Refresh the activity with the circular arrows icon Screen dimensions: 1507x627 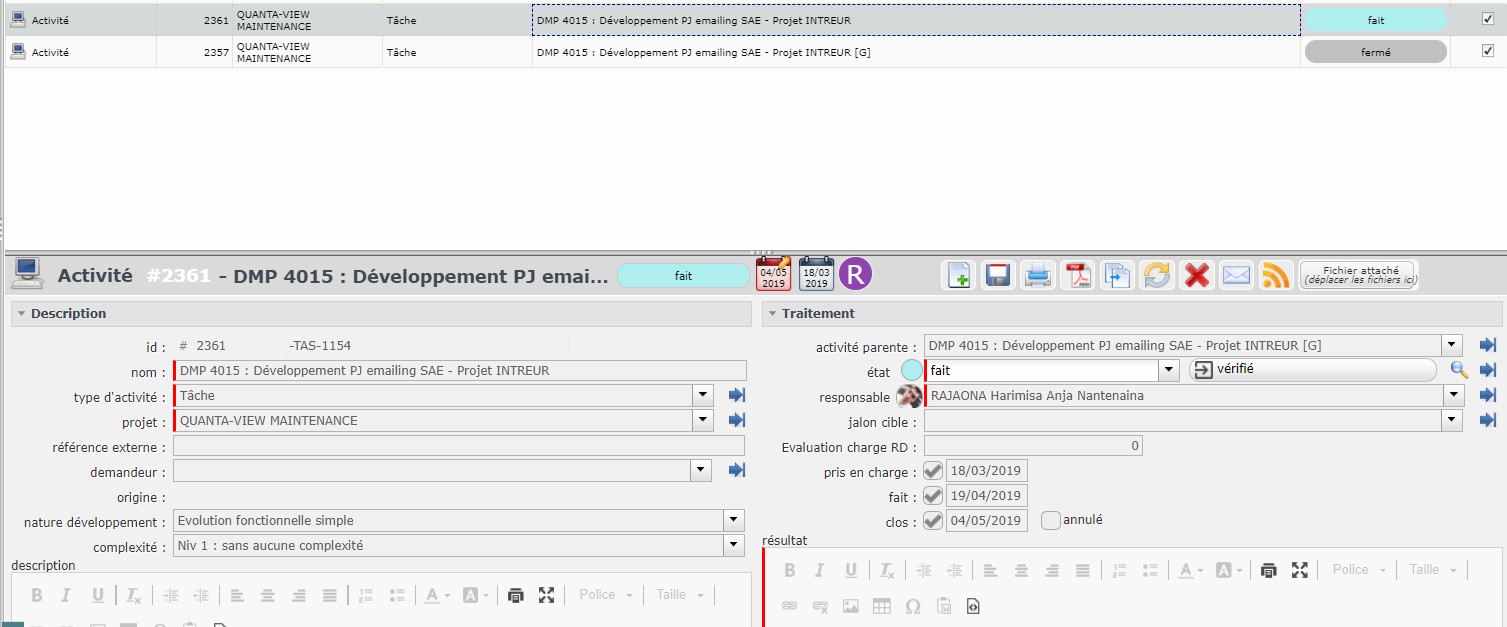[x=1157, y=275]
